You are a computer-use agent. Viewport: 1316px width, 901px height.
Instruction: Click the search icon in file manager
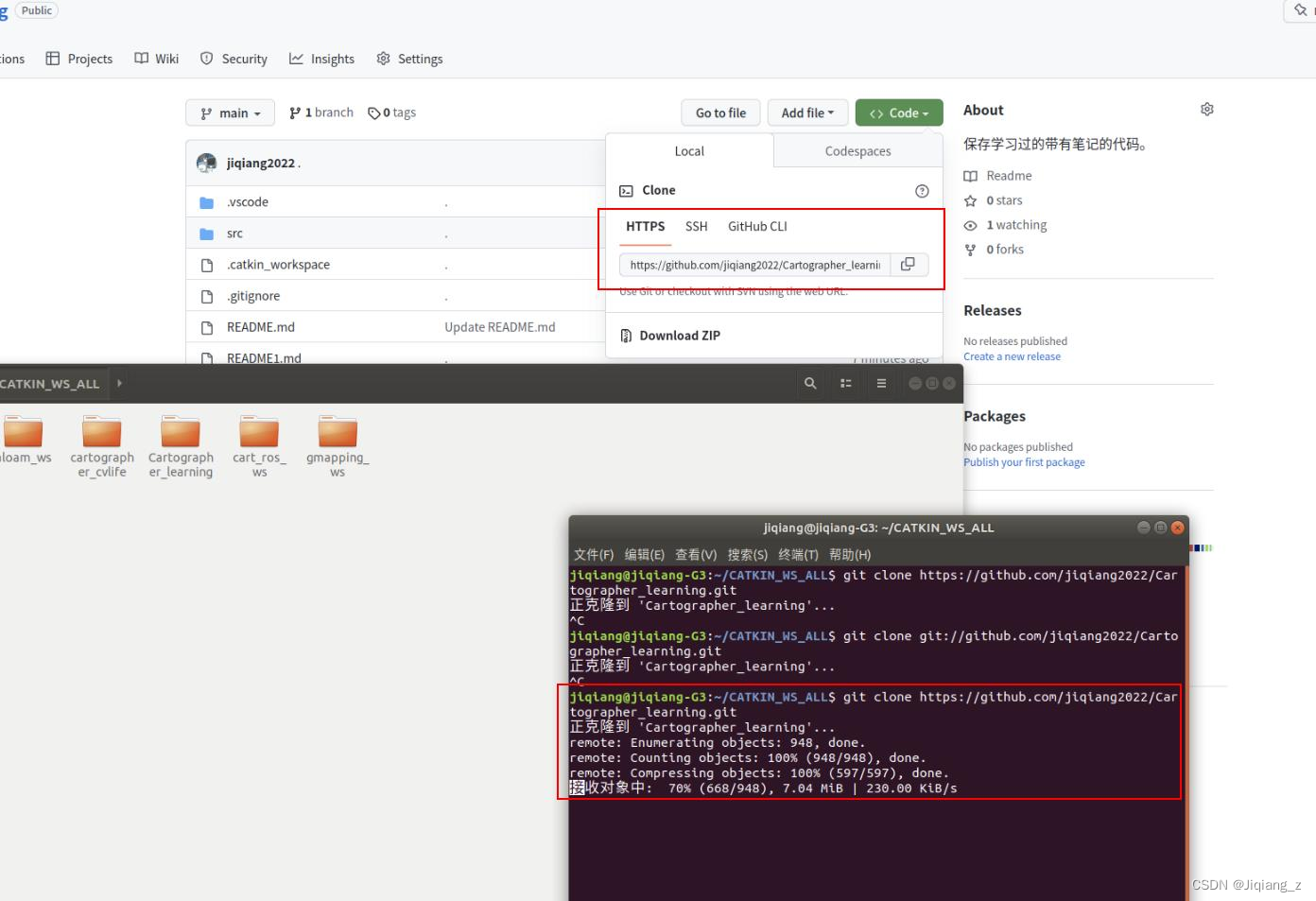pyautogui.click(x=810, y=384)
